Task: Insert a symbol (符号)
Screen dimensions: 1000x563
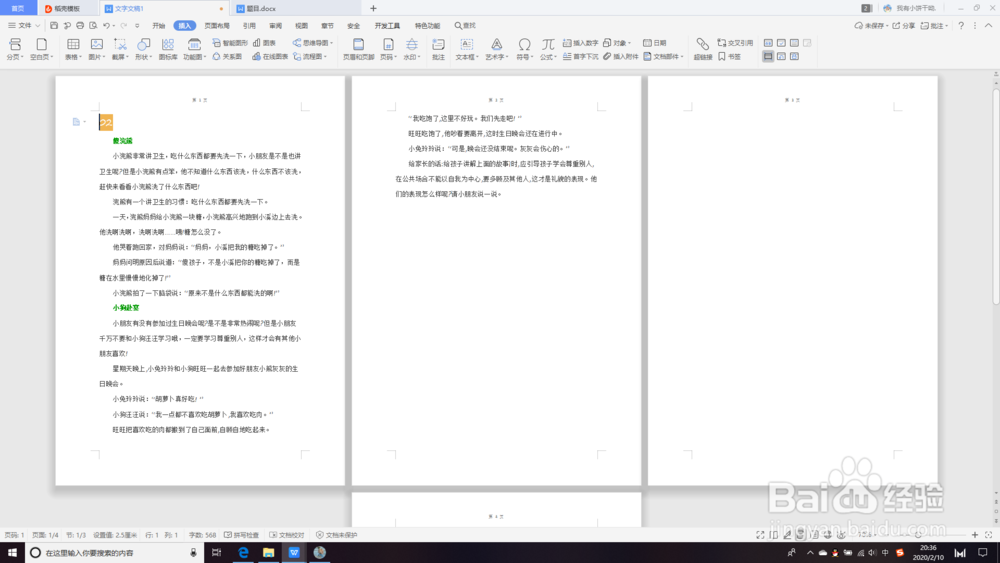Action: tap(524, 48)
